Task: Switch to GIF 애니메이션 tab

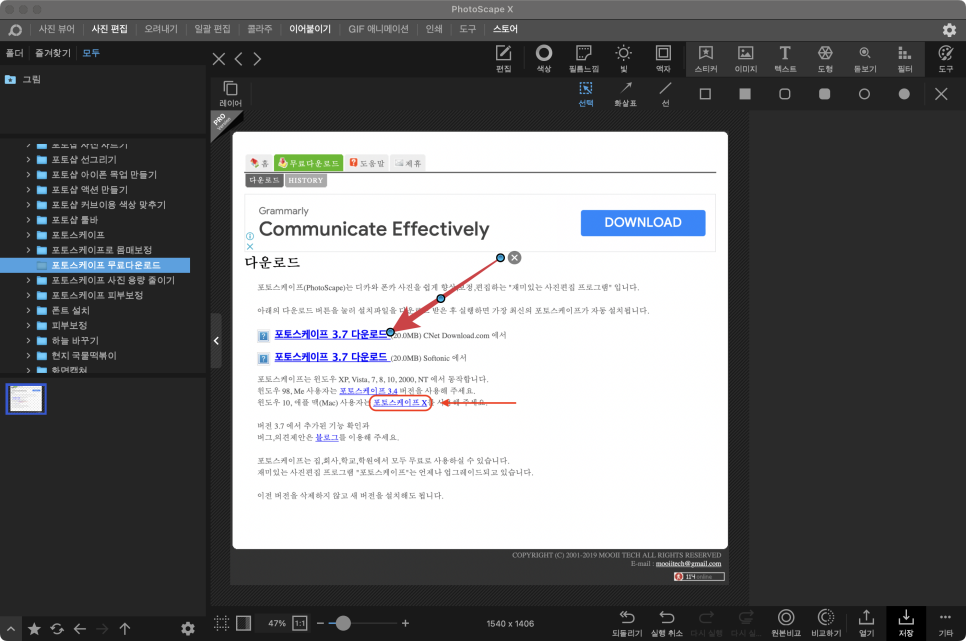Action: pos(378,29)
